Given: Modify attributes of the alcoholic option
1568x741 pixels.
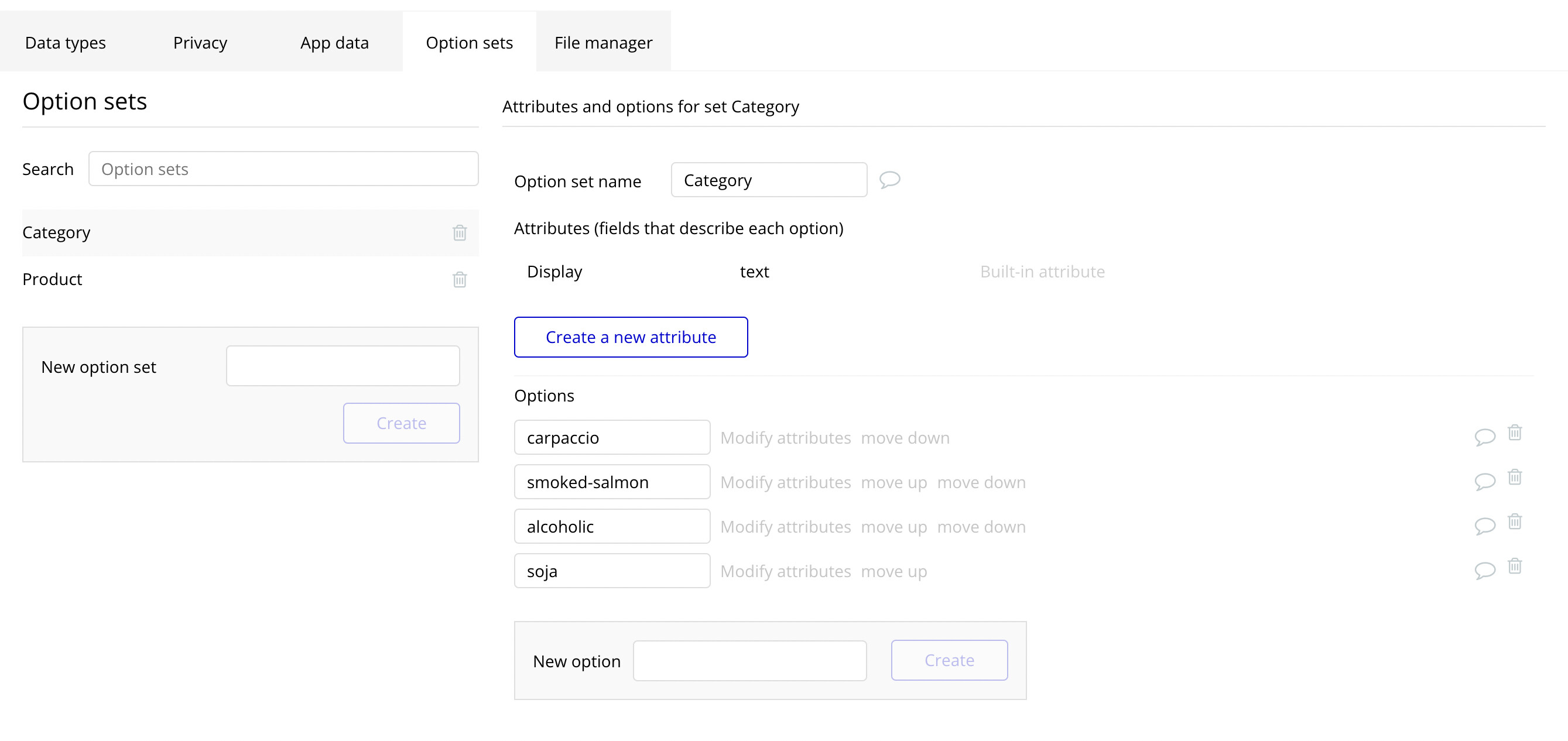Looking at the screenshot, I should click(x=785, y=527).
